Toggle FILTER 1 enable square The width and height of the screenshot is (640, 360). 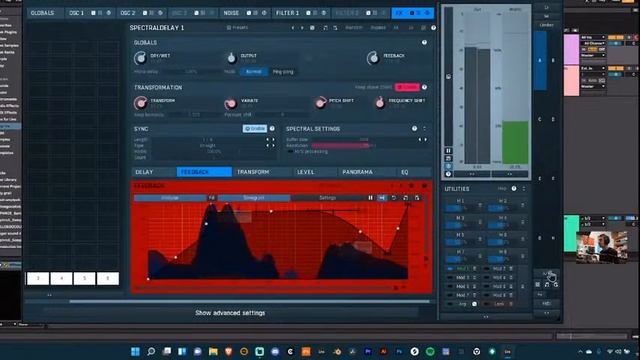(x=309, y=13)
